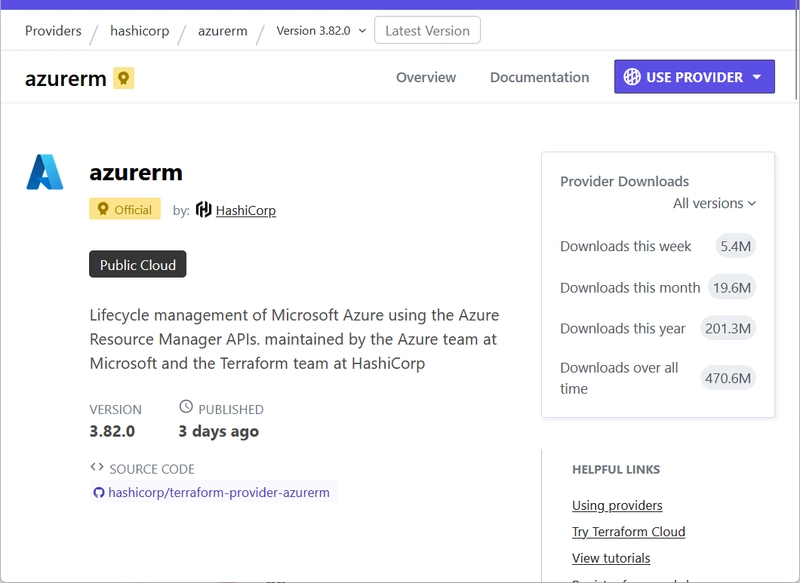
Task: Click the code brackets icon by Source Code
Action: click(97, 467)
